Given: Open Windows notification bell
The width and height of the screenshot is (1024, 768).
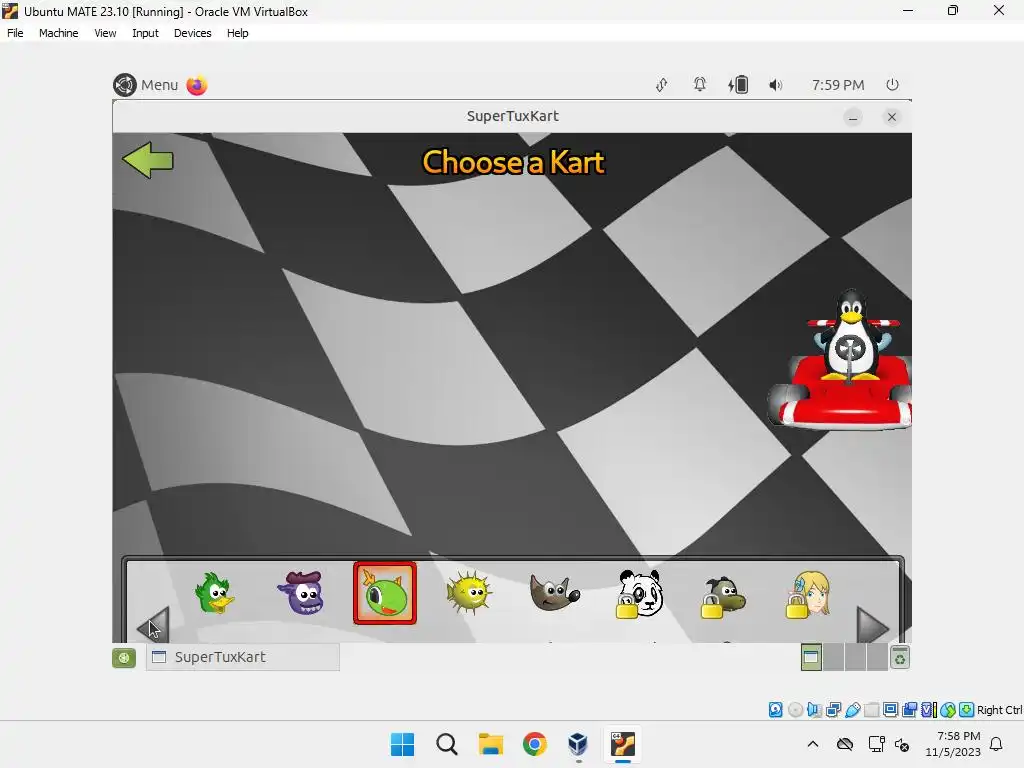Looking at the screenshot, I should [x=997, y=744].
